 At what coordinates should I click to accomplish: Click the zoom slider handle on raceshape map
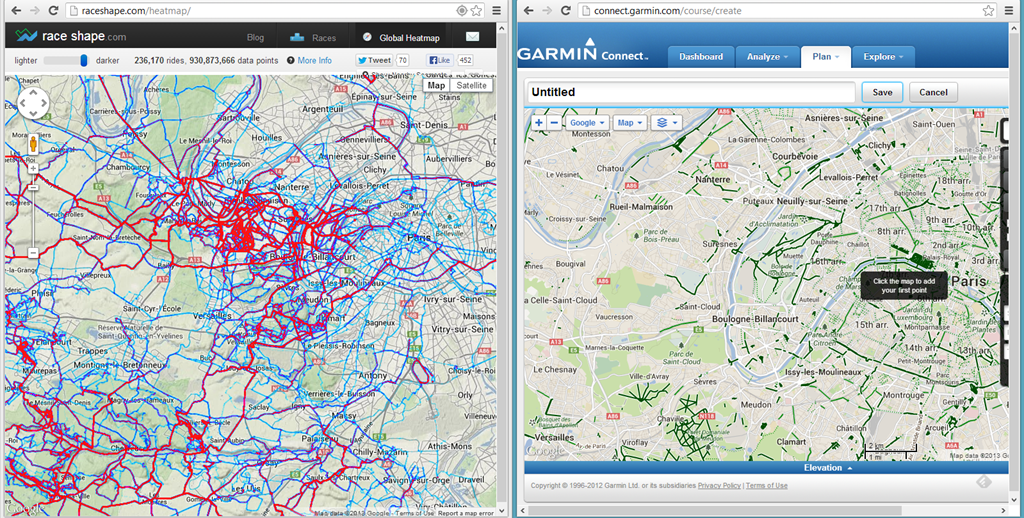33,187
